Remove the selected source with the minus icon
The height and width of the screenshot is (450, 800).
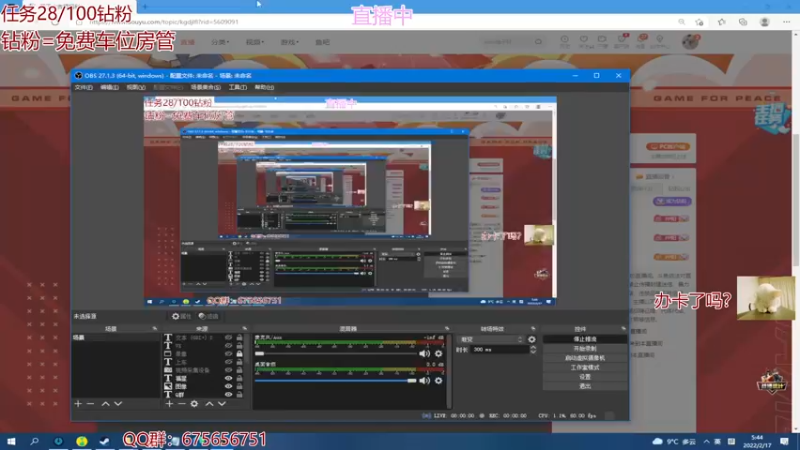pos(182,404)
